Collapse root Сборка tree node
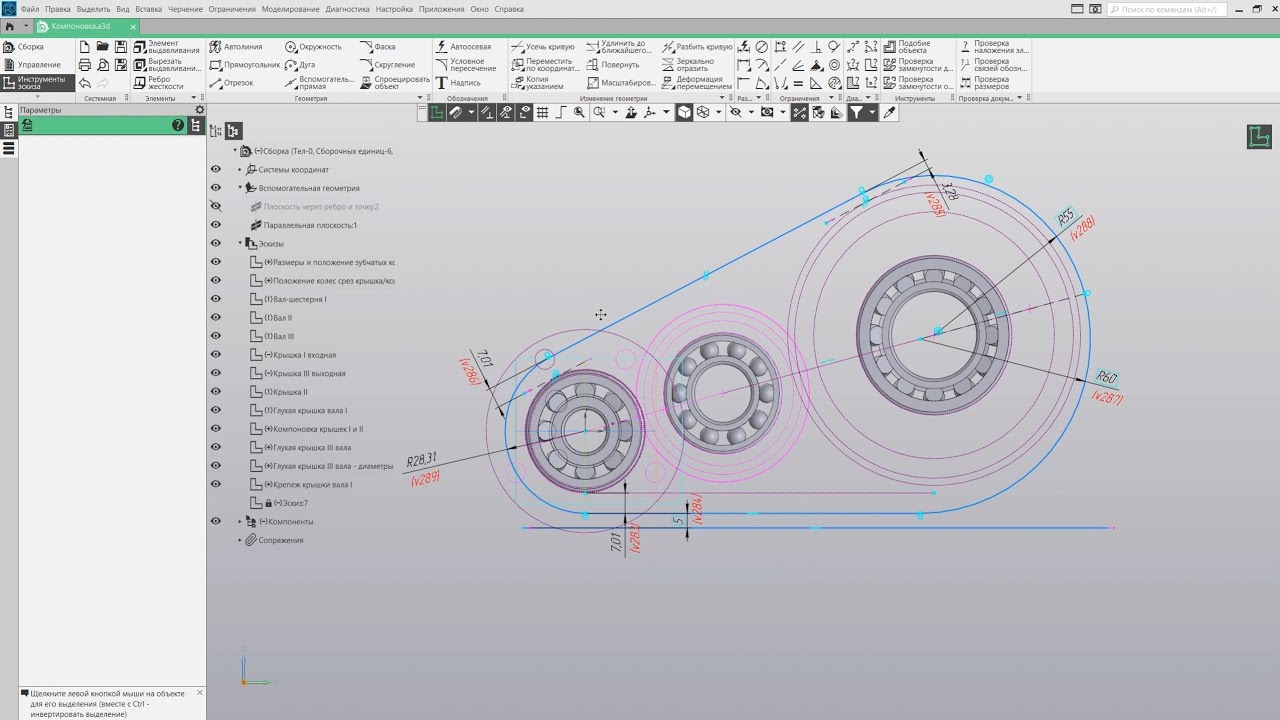Image resolution: width=1280 pixels, height=720 pixels. coord(235,151)
